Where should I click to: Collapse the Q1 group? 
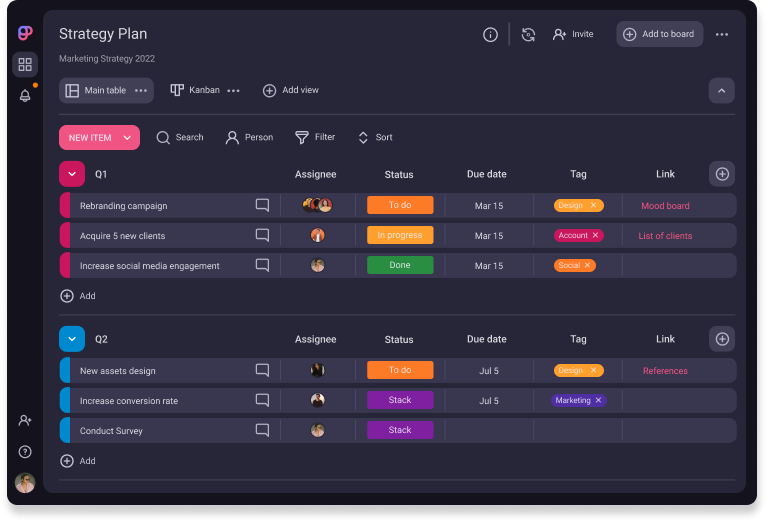72,174
